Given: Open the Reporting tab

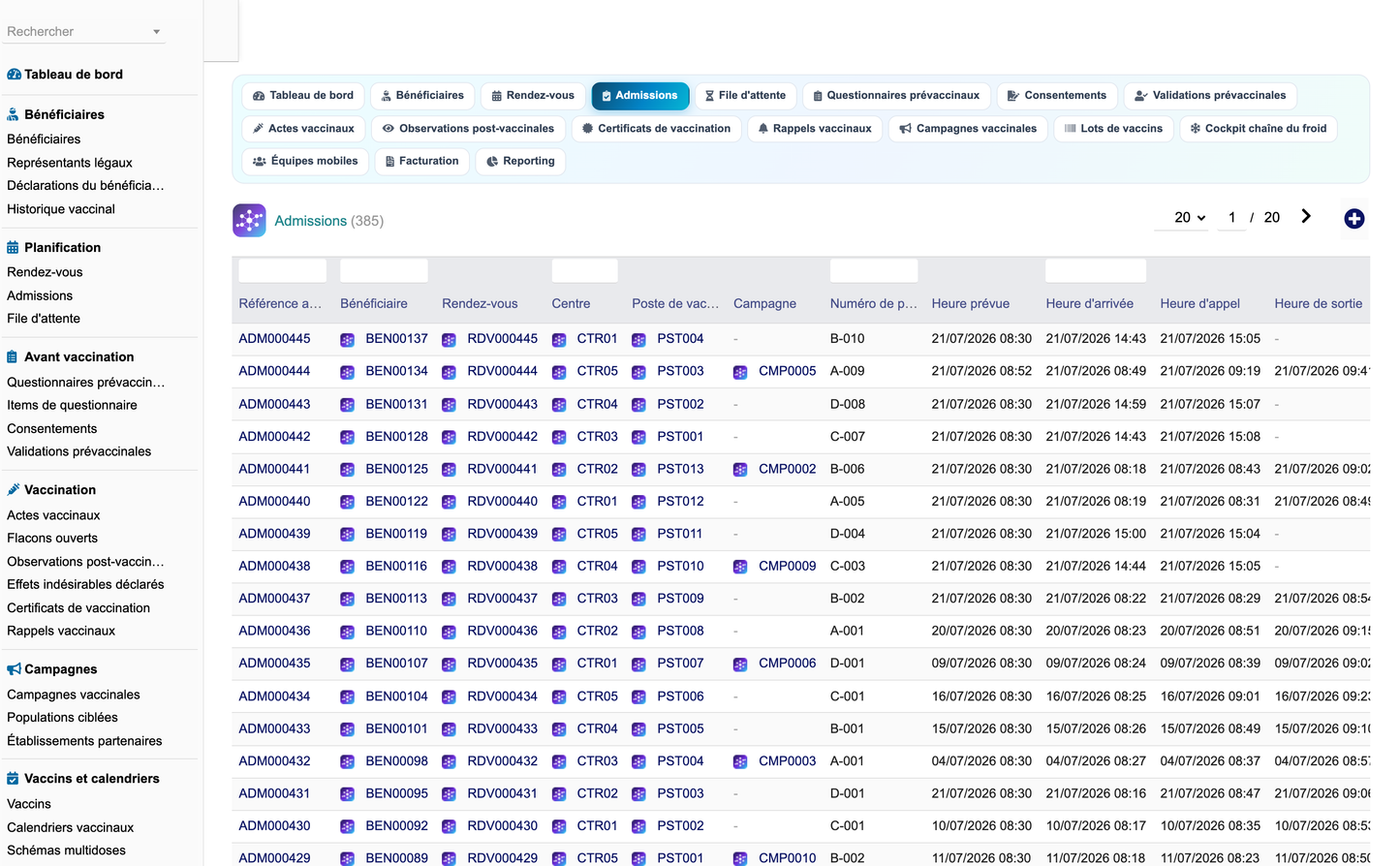Looking at the screenshot, I should (520, 162).
